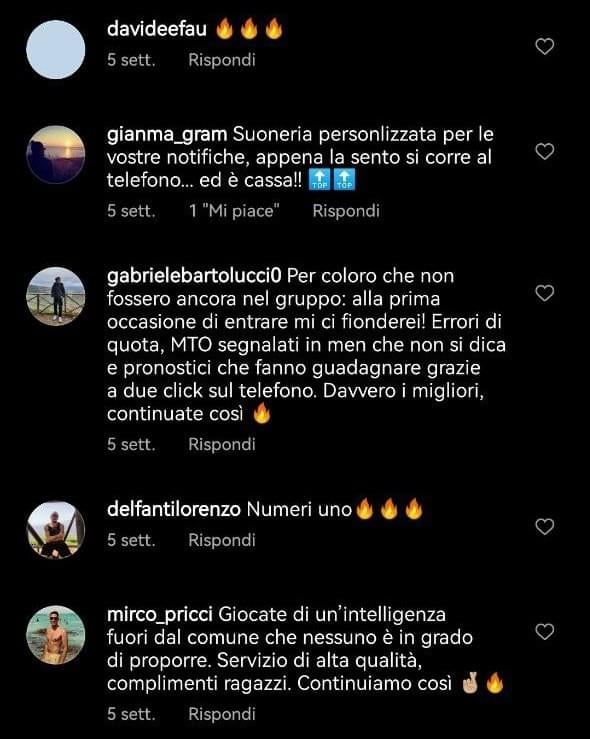Tap heart icon on gianma_gram's comment
Viewport: 590px width, 739px height.
tap(545, 151)
